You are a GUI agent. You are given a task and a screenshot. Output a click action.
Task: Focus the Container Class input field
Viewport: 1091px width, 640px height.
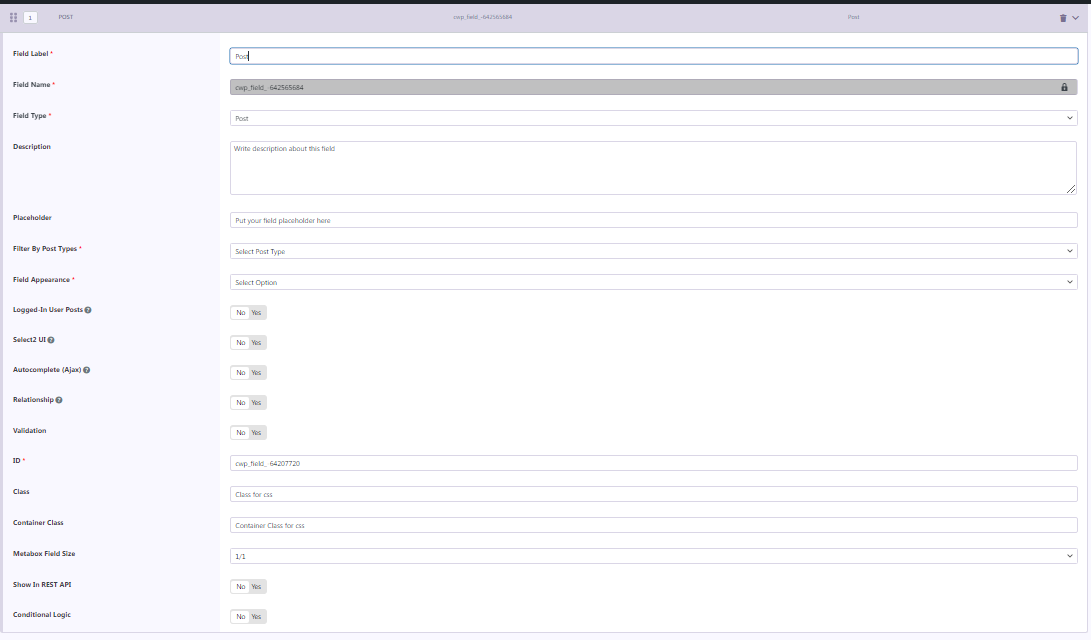[653, 525]
